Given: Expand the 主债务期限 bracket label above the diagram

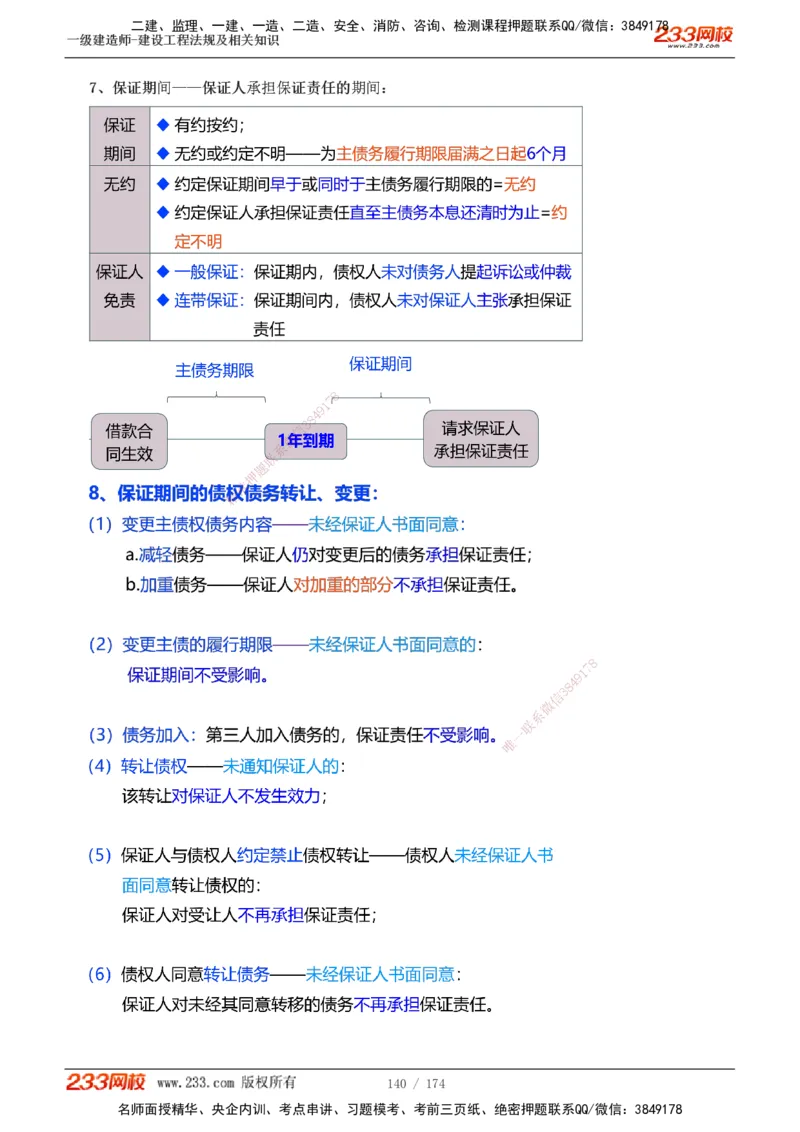Looking at the screenshot, I should point(216,370).
